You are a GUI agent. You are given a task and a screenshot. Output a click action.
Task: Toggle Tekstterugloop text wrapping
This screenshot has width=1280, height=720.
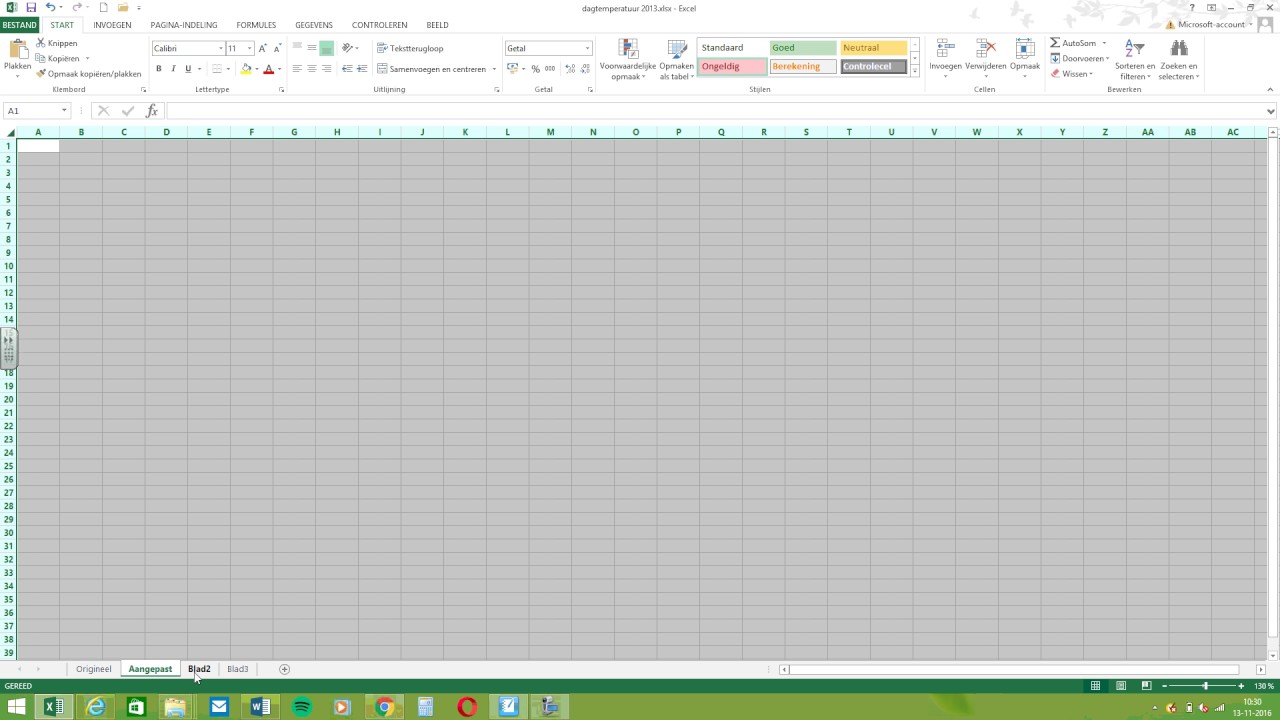pos(410,48)
